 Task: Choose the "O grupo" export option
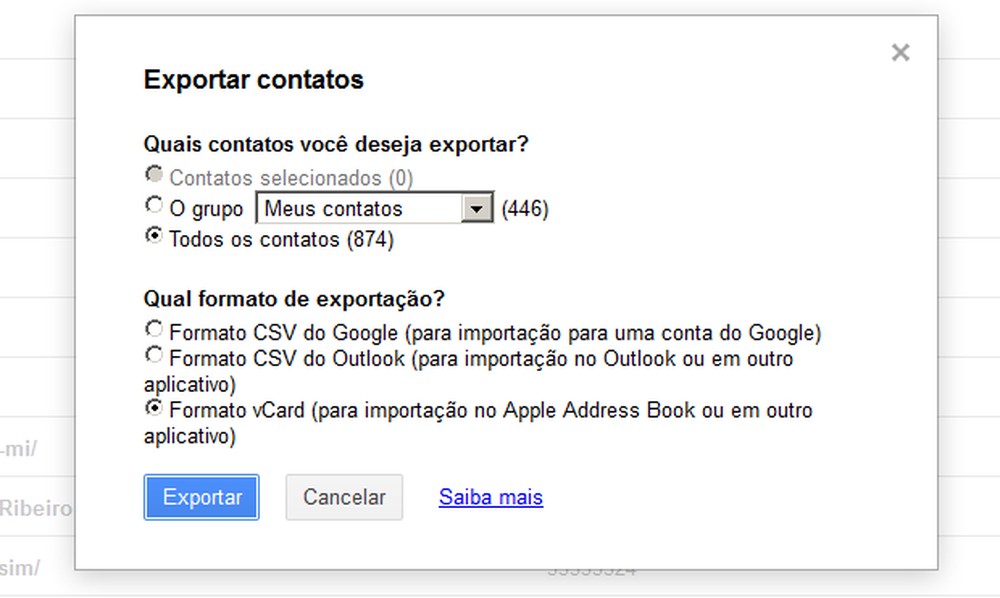pos(154,204)
